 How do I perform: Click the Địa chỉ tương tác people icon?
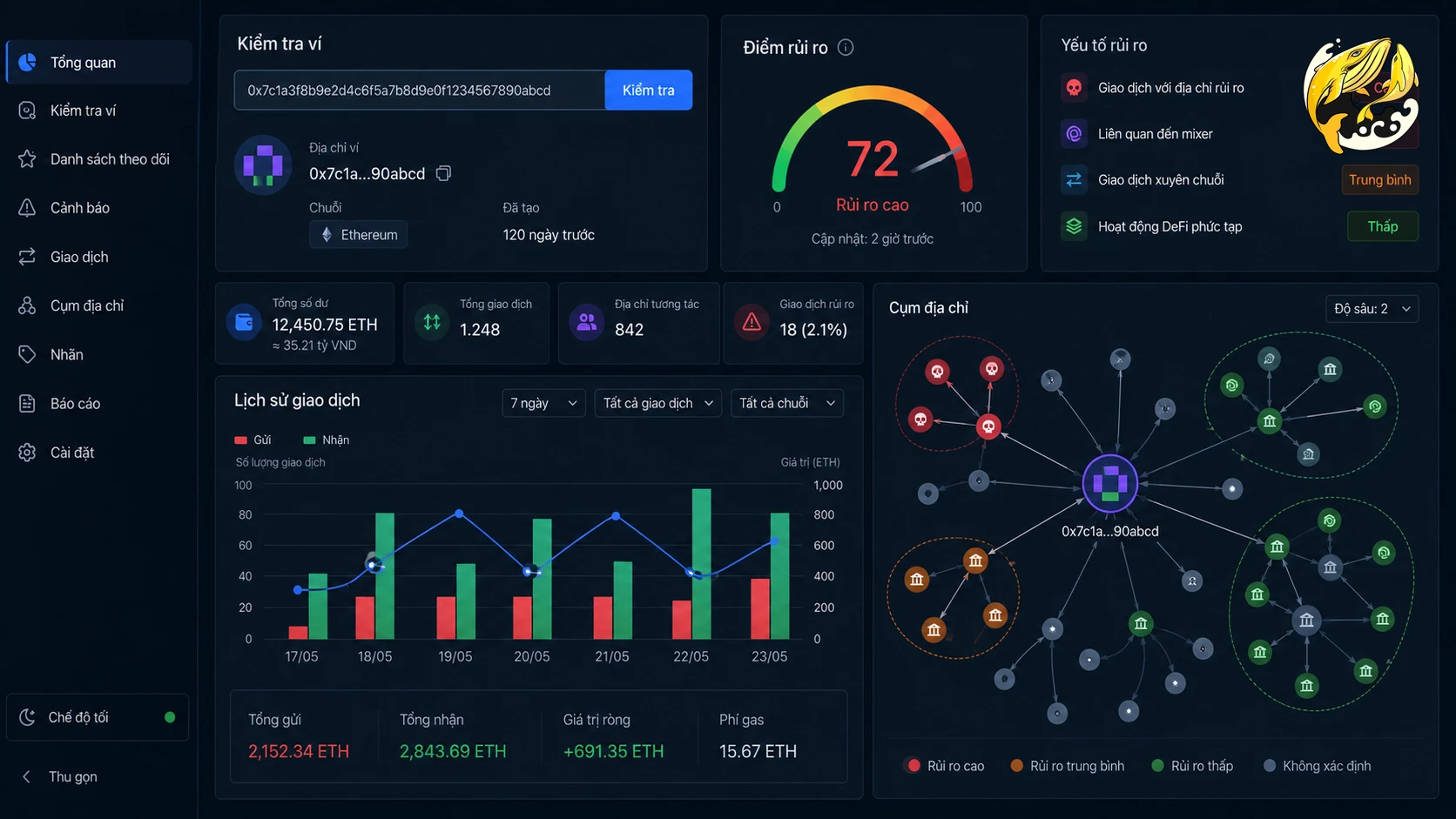click(x=587, y=322)
